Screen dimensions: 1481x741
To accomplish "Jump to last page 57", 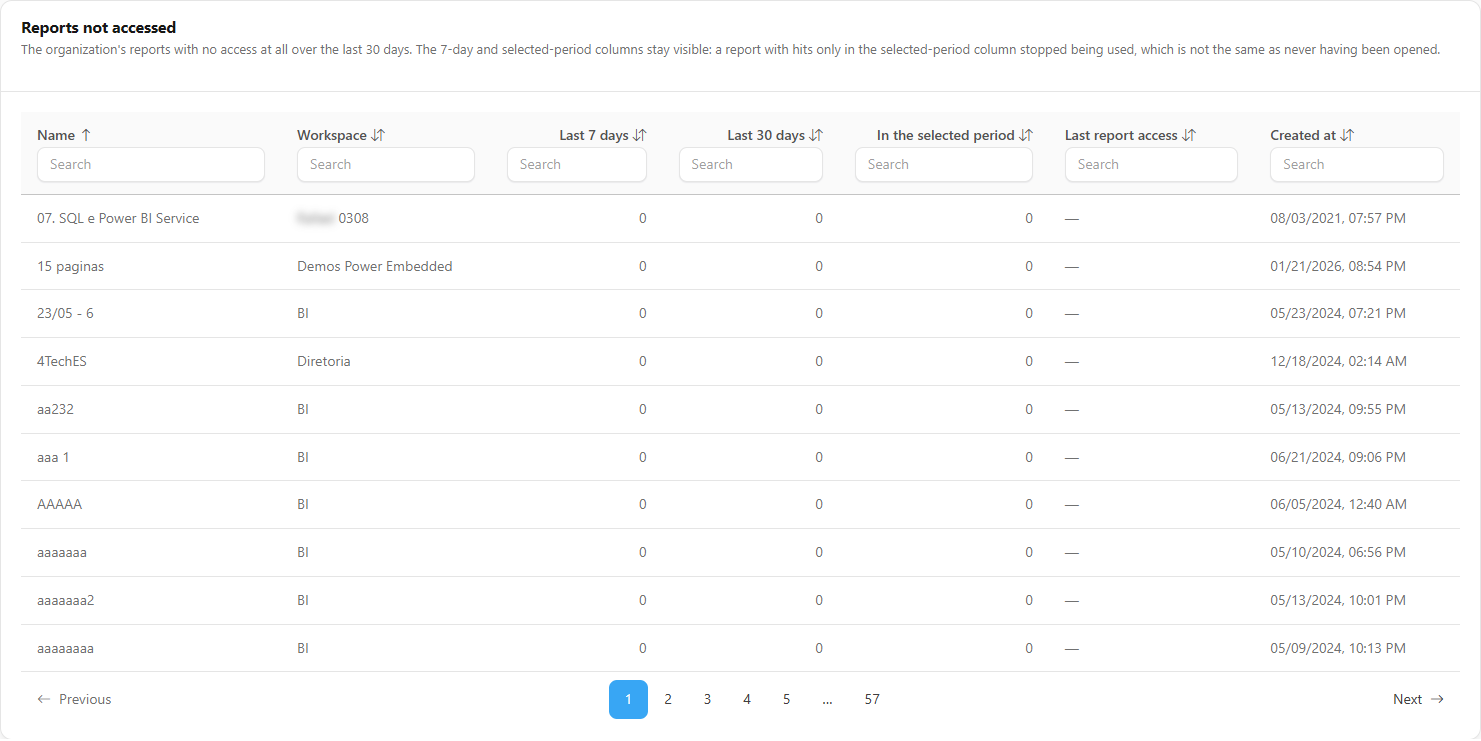I will (x=872, y=700).
